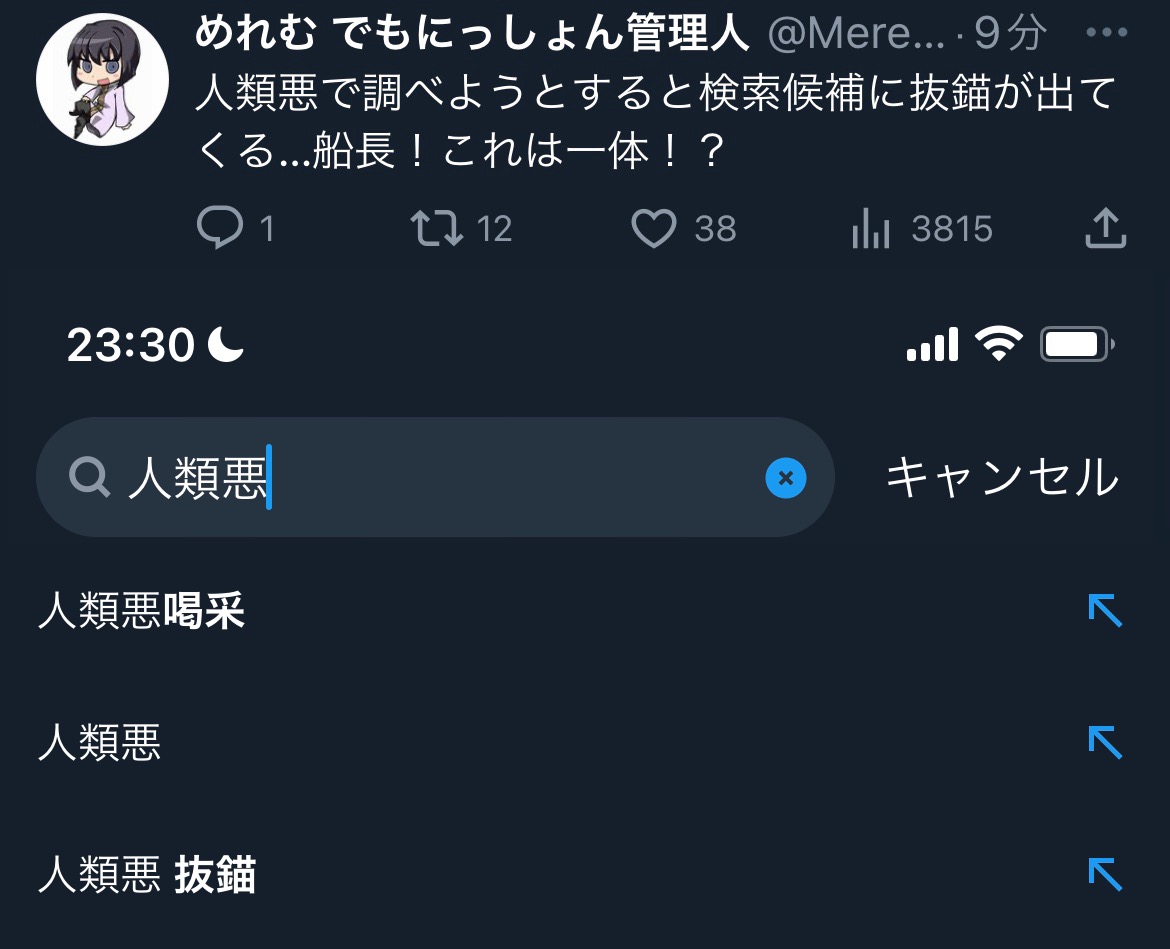This screenshot has height=949, width=1170.
Task: Open the user's anime avatar profile picture
Action: coord(102,79)
